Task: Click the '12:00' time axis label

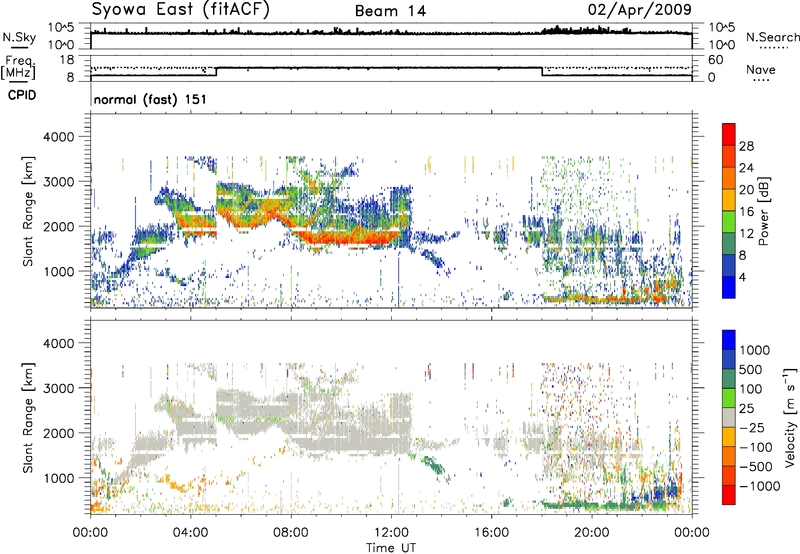Action: [391, 533]
